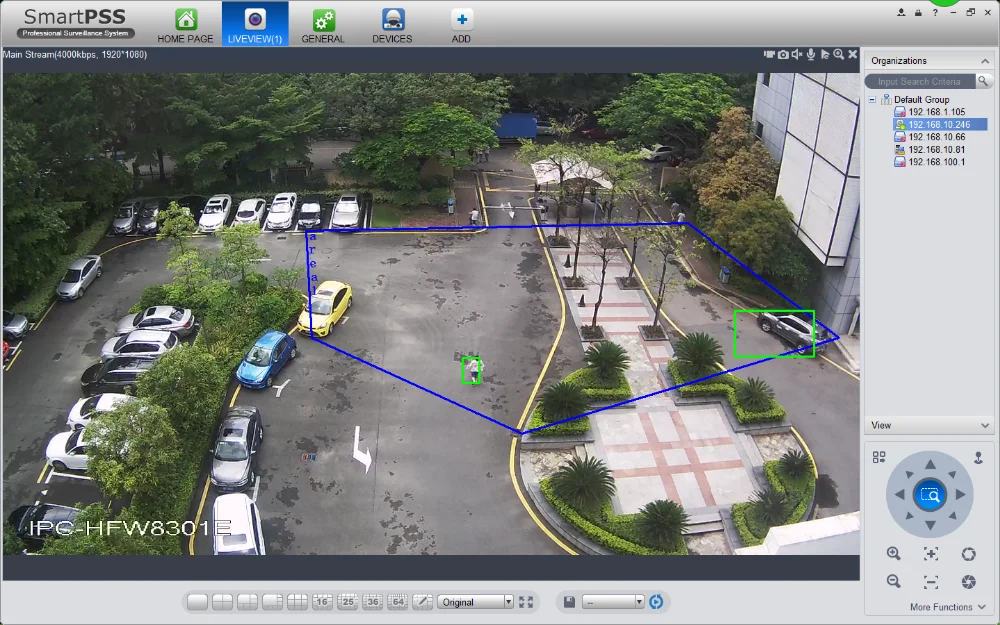
Task: Click the PTZ focus far icon
Action: point(931,554)
